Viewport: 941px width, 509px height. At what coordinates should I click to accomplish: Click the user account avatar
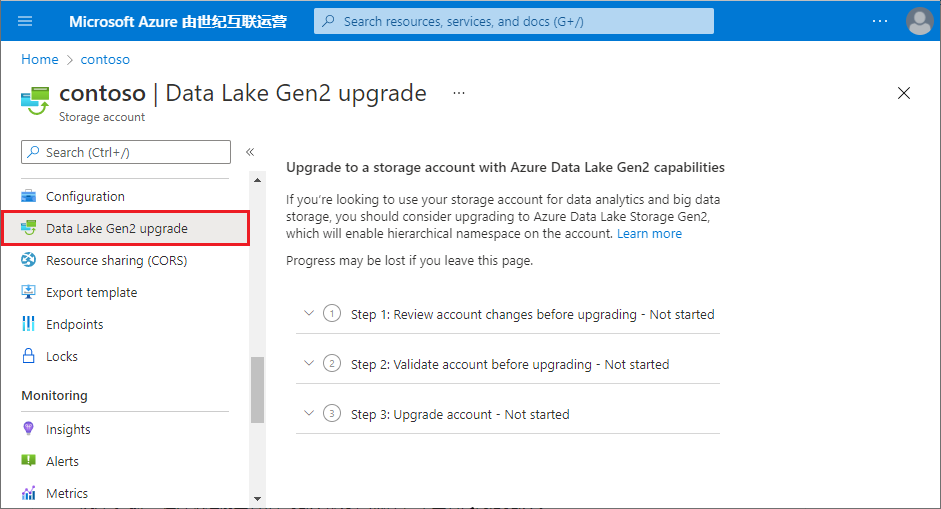(x=919, y=21)
